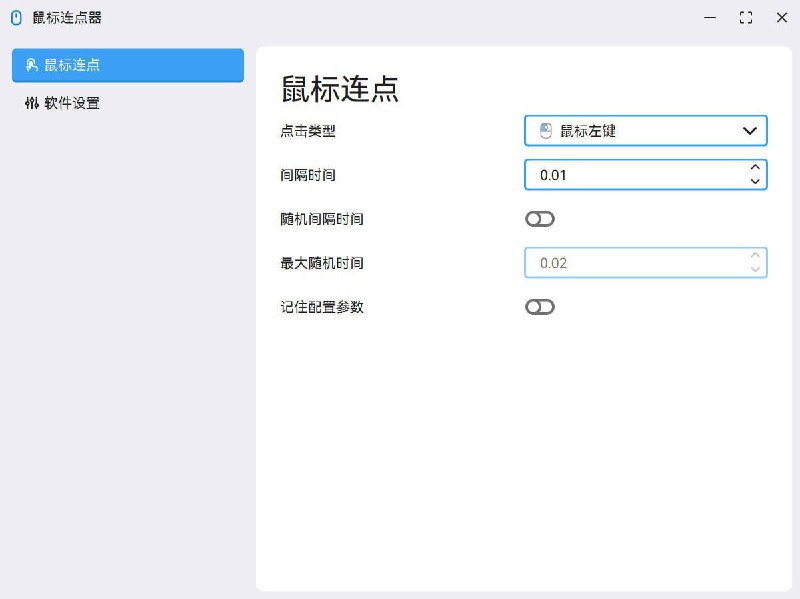
Task: Close the 鼠标连点器 window
Action: [x=782, y=18]
